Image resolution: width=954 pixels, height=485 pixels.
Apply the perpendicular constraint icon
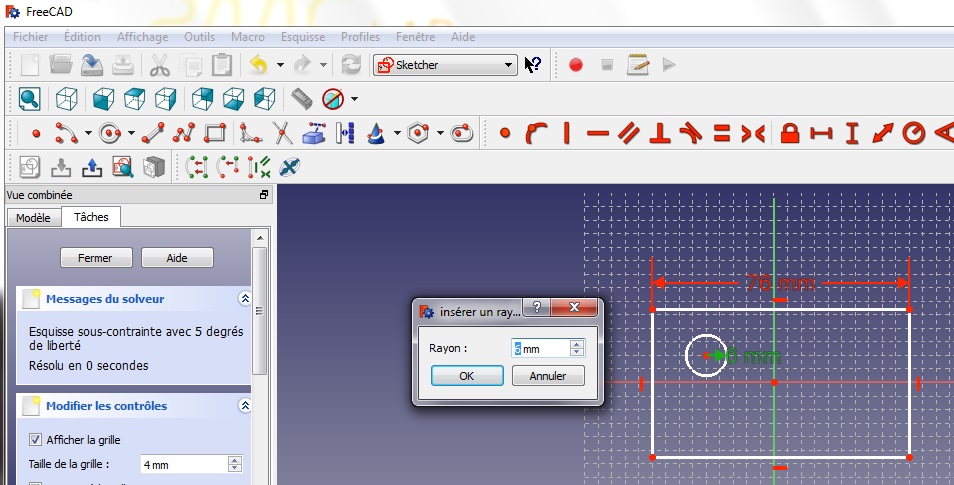click(x=659, y=133)
